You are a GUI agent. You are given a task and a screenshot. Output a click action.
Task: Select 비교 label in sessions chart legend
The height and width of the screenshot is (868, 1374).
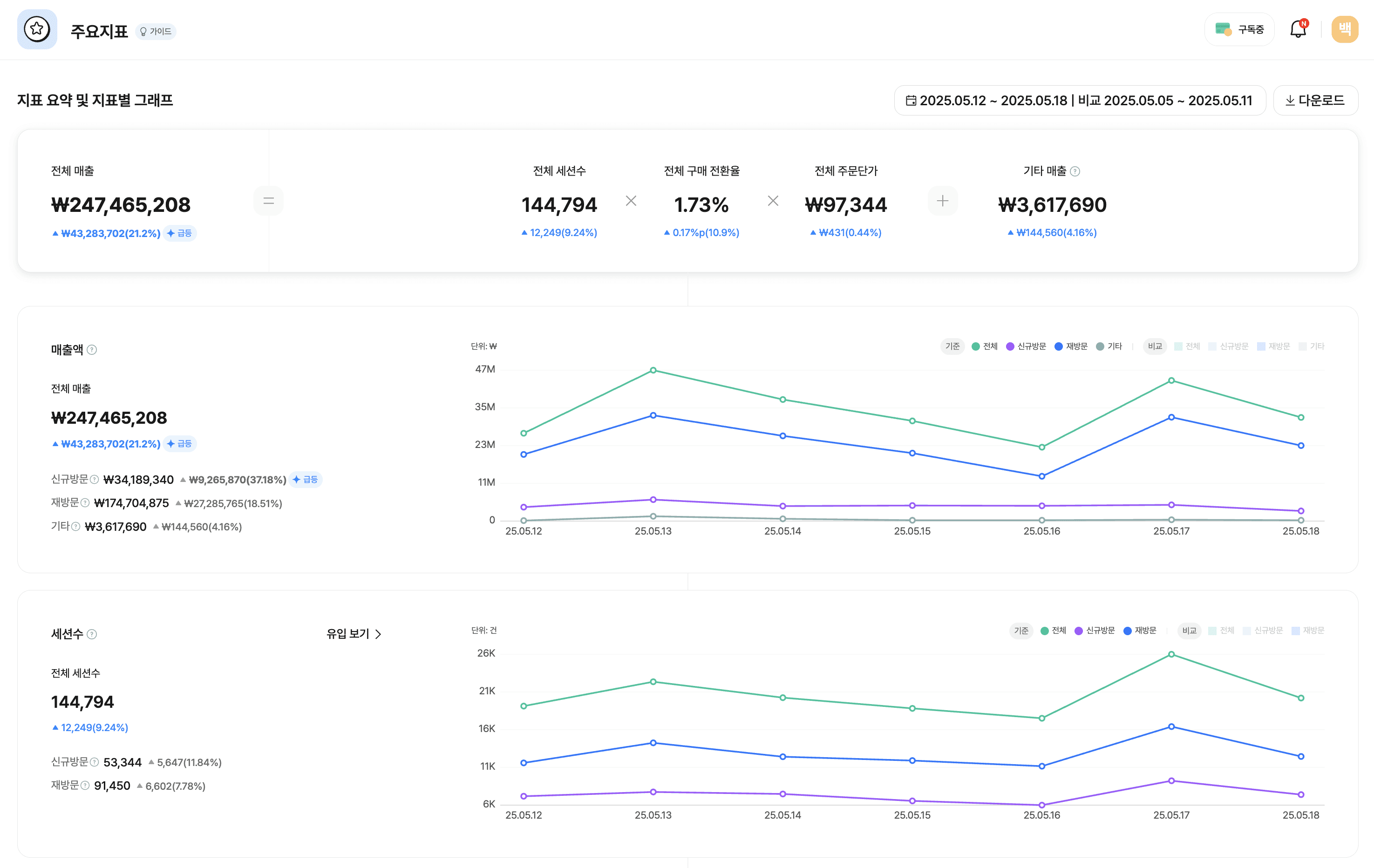[1189, 630]
